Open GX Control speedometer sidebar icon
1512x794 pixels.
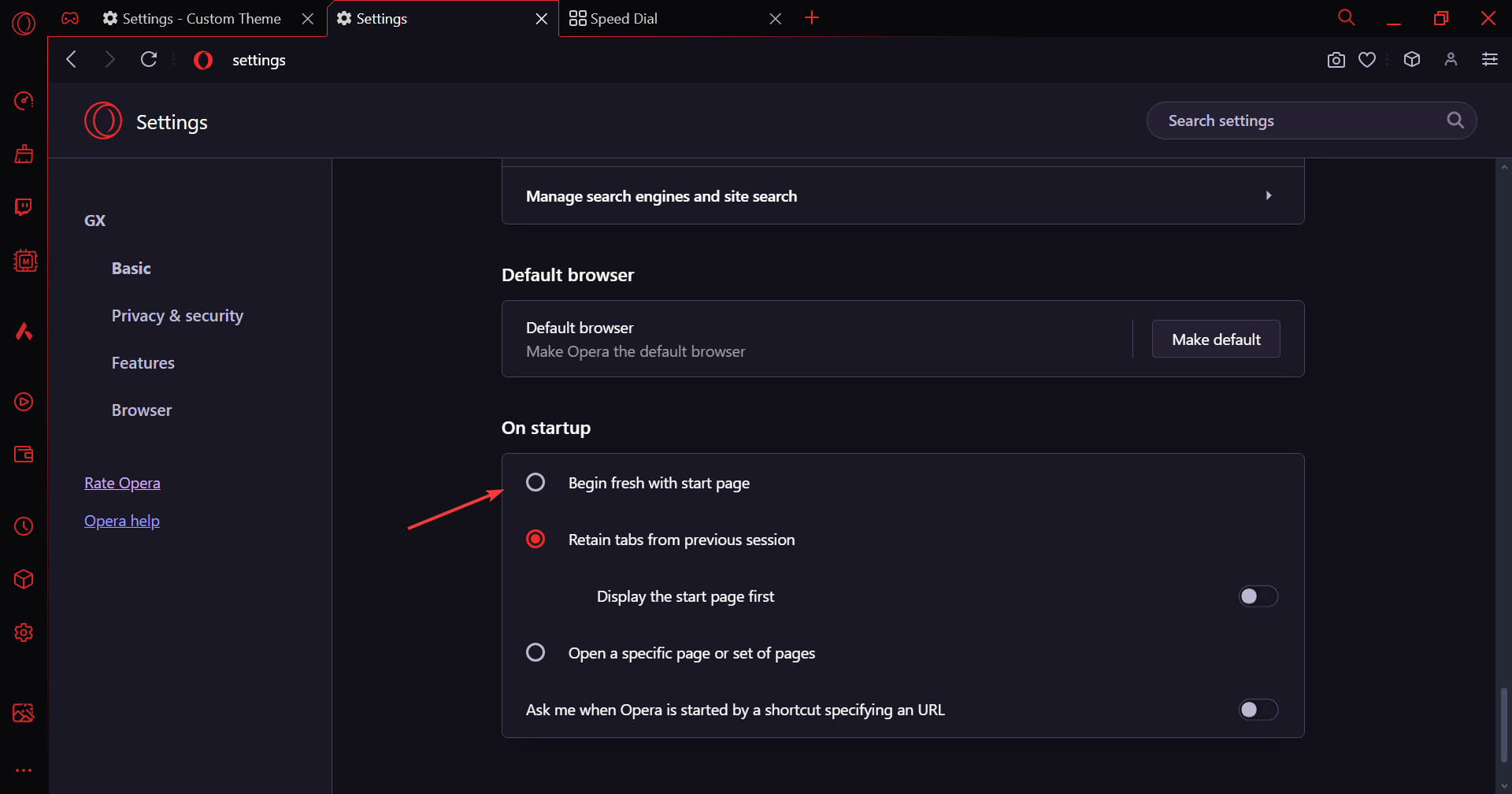click(24, 101)
